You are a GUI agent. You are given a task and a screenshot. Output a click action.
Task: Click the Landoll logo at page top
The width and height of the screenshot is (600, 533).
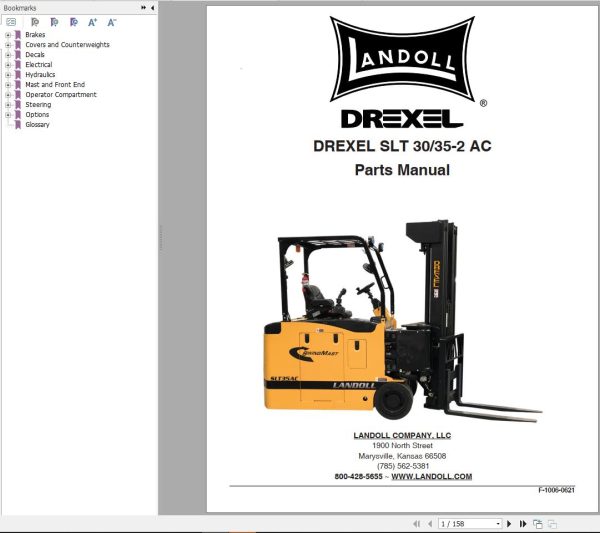(x=402, y=59)
